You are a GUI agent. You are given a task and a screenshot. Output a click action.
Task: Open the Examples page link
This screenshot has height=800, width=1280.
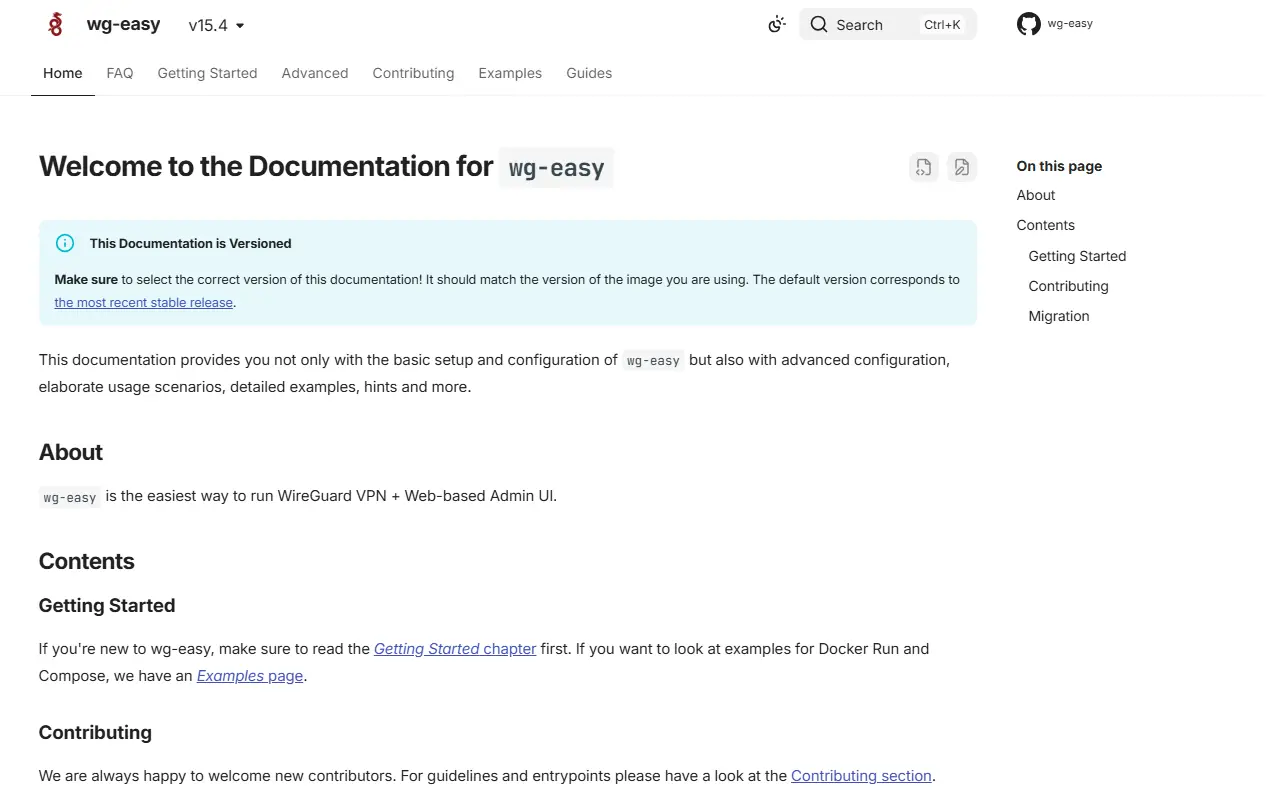[x=250, y=676]
